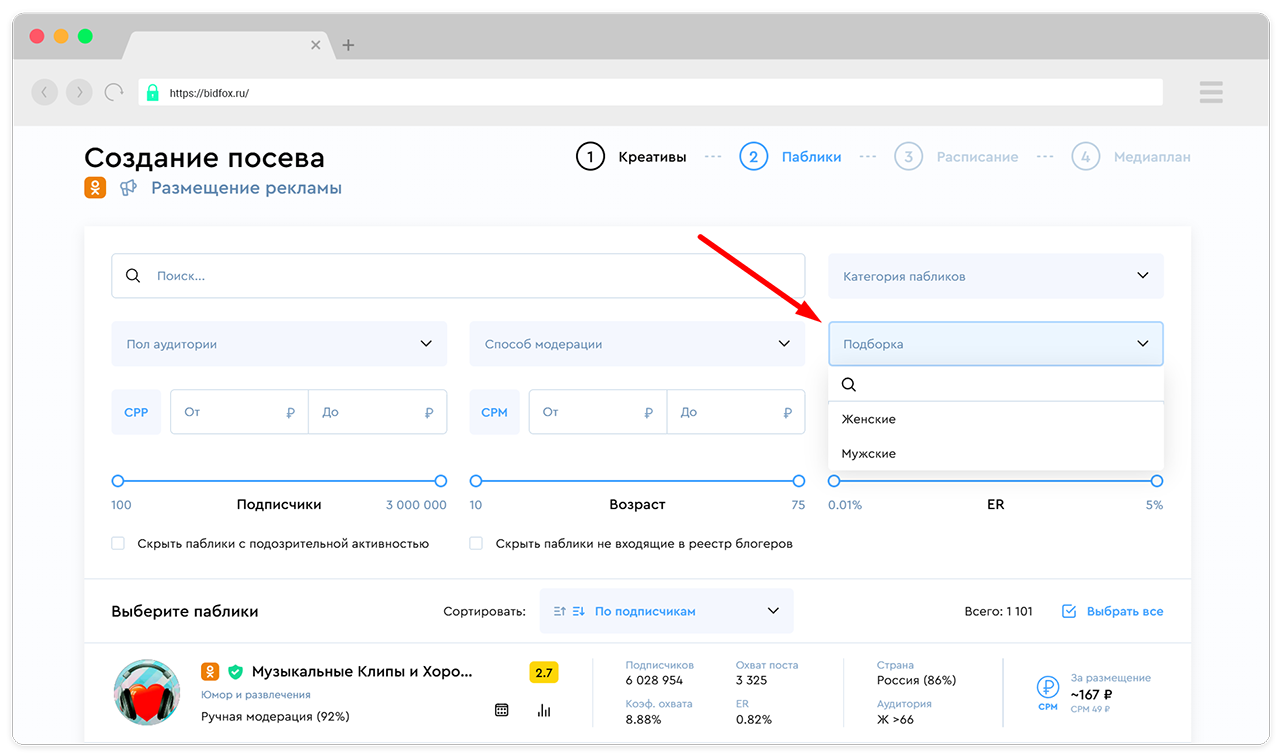Click the Всего: 1 101 total count
The width and height of the screenshot is (1280, 756).
click(996, 611)
